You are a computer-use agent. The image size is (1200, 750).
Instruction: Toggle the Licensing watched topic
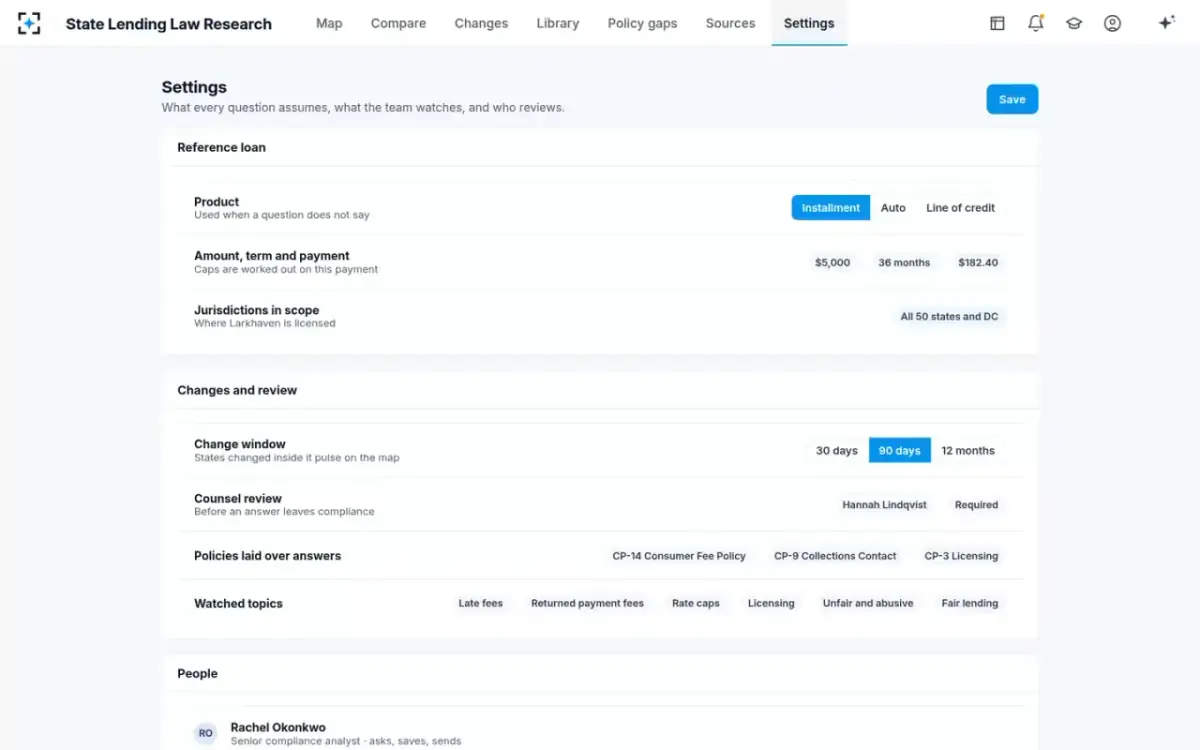771,603
